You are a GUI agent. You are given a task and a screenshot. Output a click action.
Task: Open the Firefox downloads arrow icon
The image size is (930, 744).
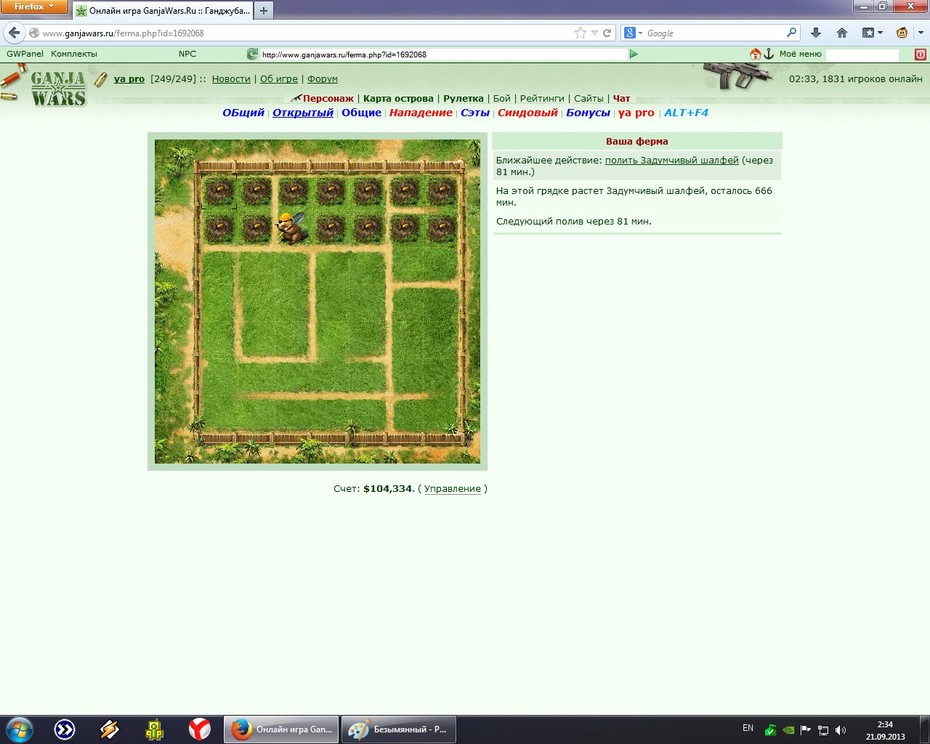point(816,33)
